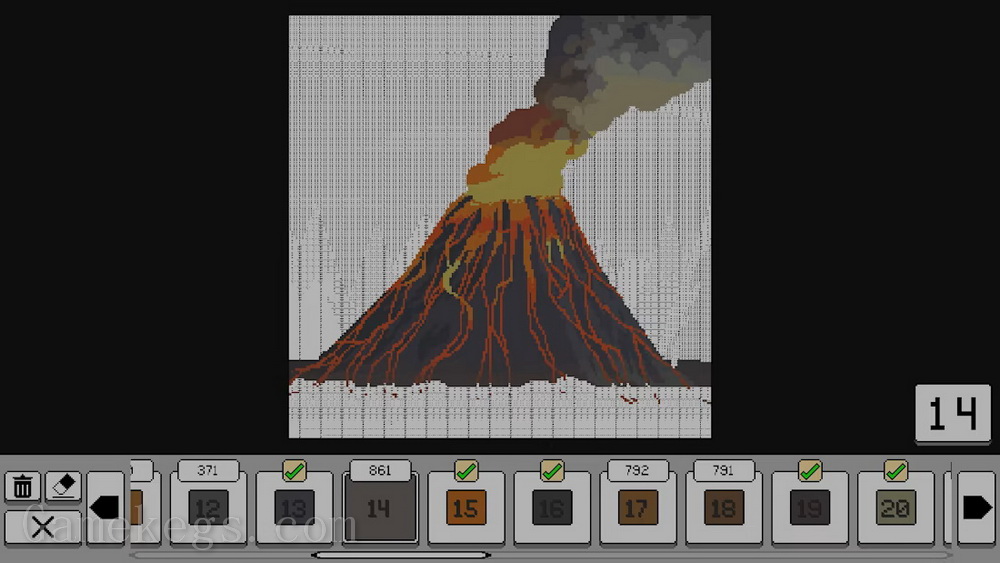Screen dimensions: 1000x563
Task: Click the palette horizontal scrollbar thumb
Action: 400,554
